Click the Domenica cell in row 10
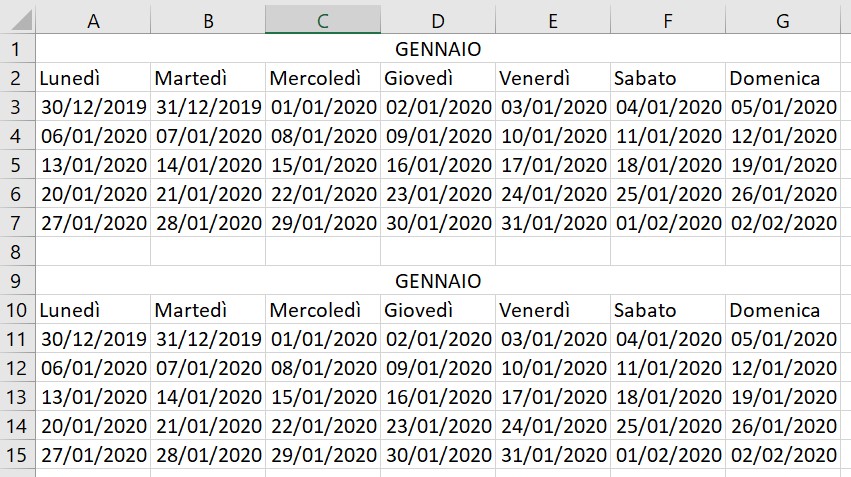The height and width of the screenshot is (477, 851). click(782, 310)
